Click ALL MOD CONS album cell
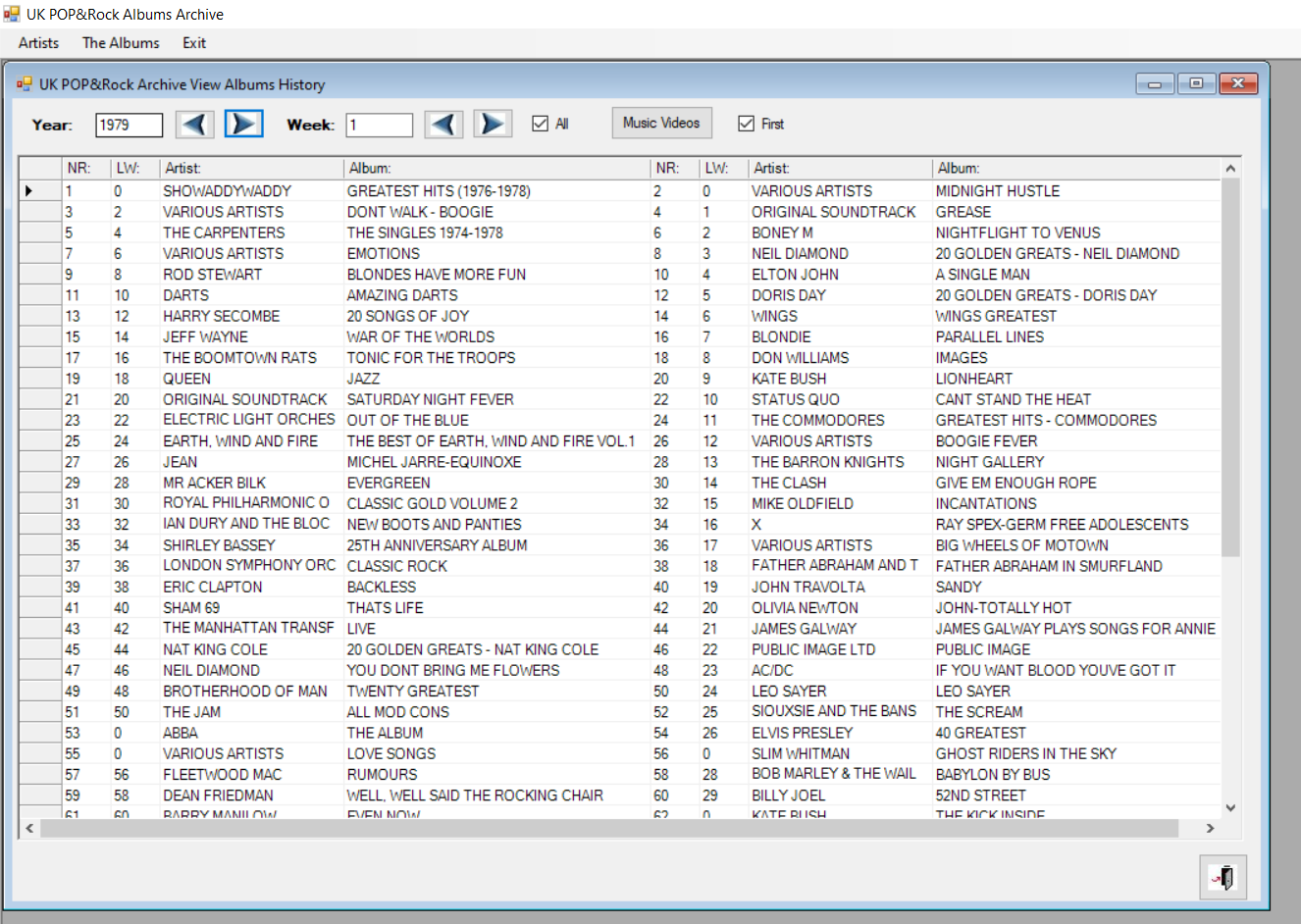This screenshot has width=1301, height=924. (x=497, y=712)
